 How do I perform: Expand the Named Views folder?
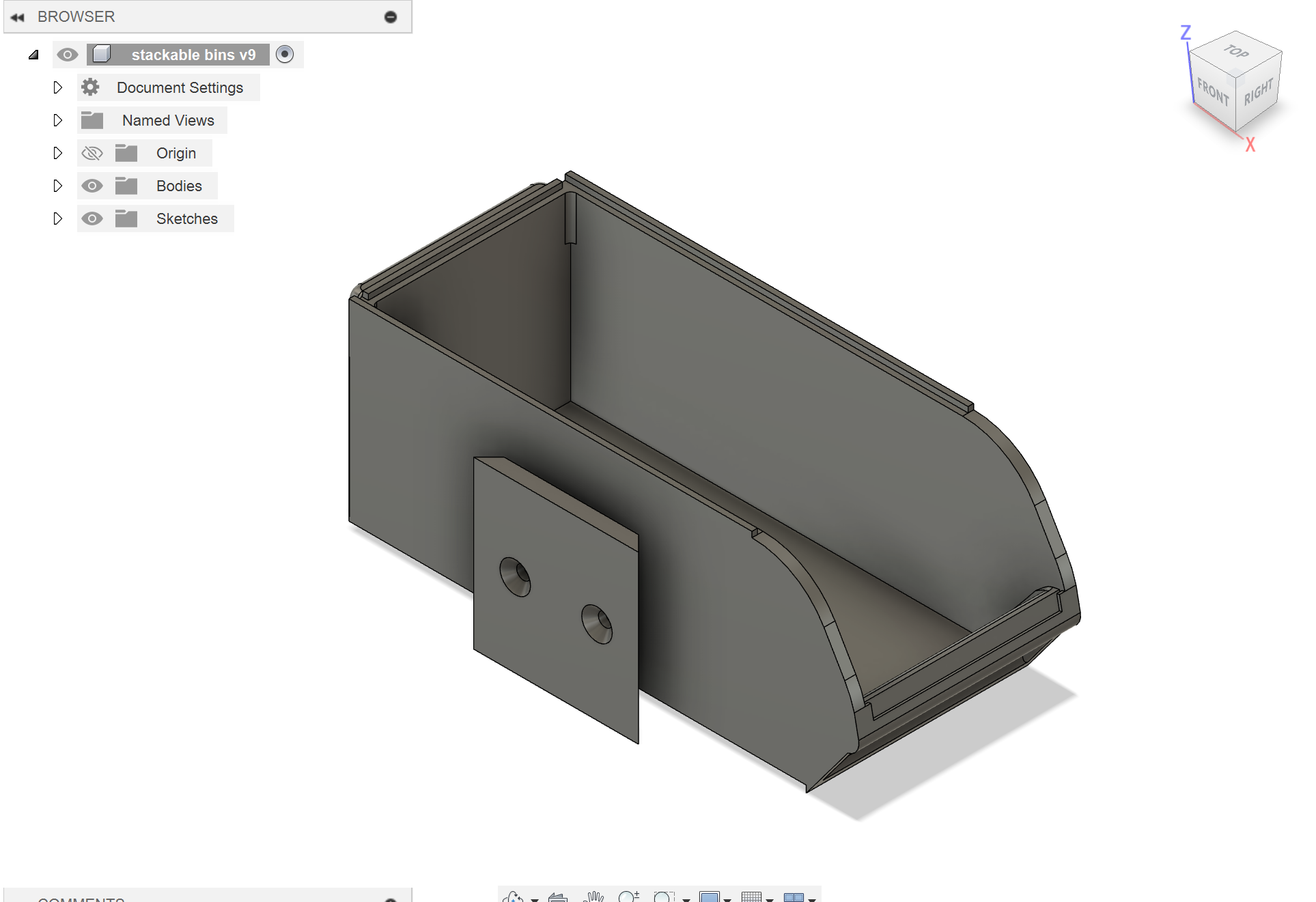pyautogui.click(x=58, y=120)
